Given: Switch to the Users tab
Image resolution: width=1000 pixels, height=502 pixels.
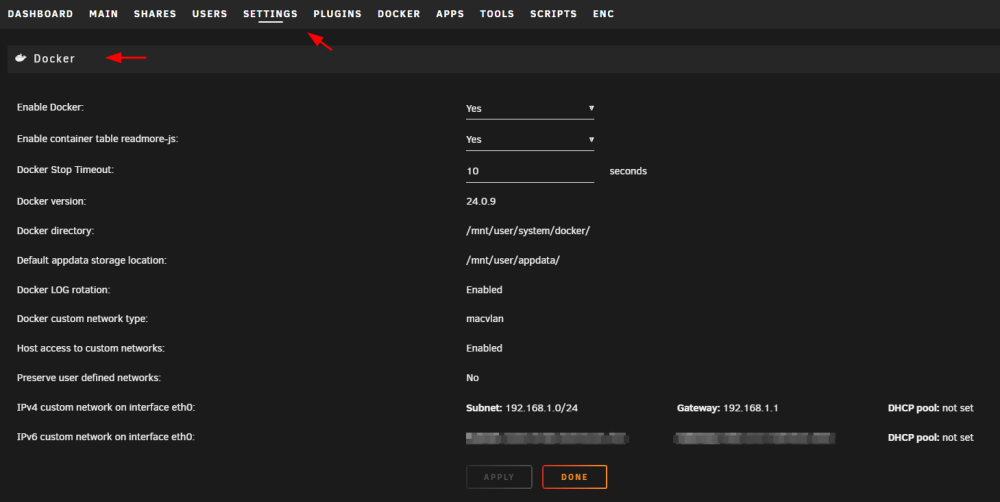Looking at the screenshot, I should click(210, 13).
